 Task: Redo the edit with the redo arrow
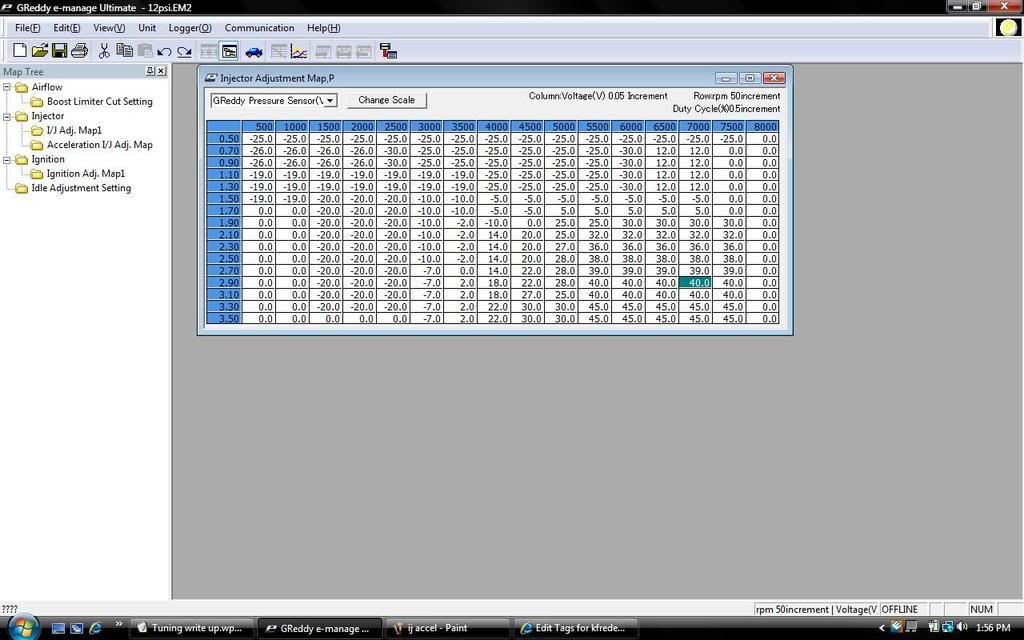tap(185, 52)
